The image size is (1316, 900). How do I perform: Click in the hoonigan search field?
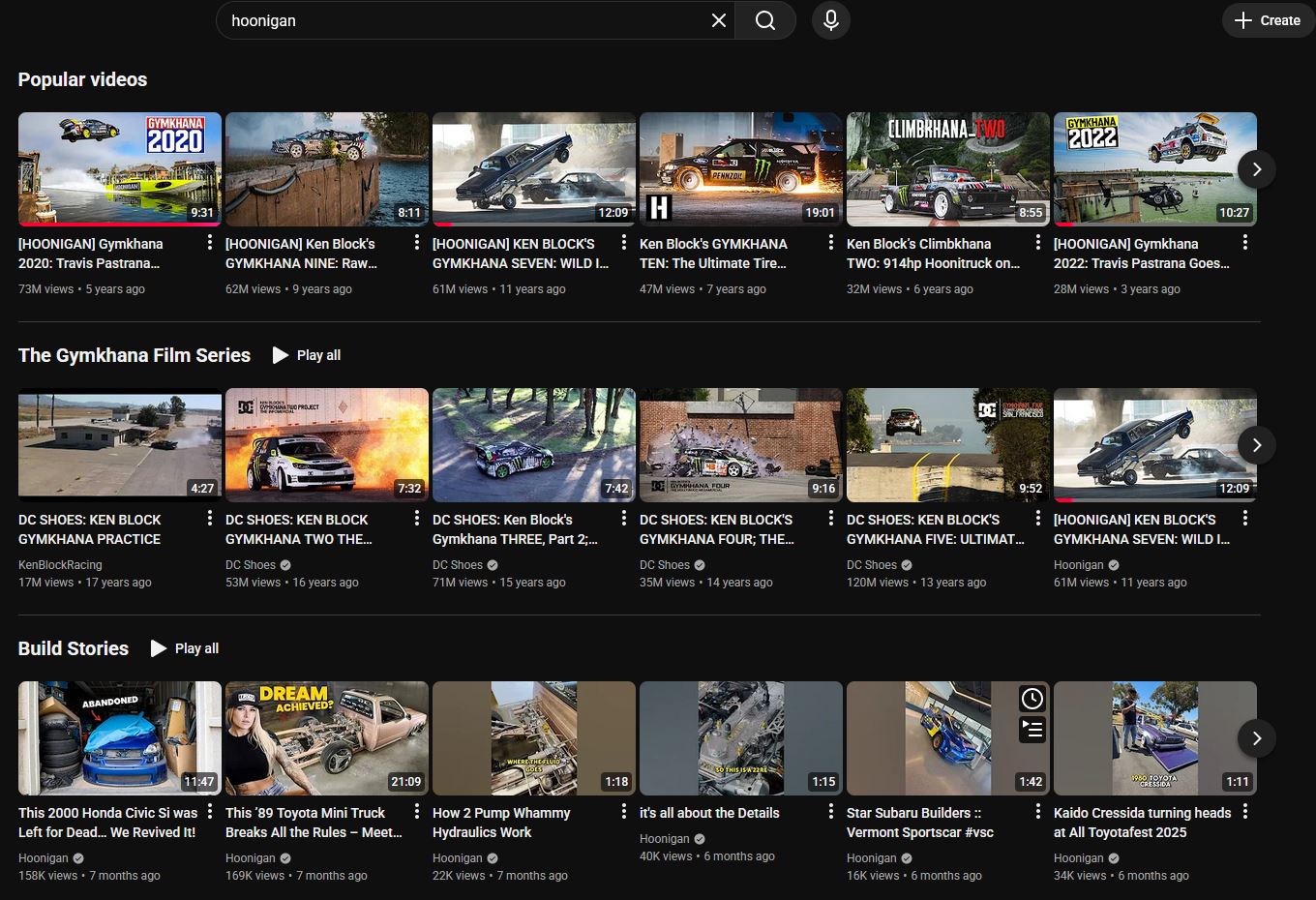coord(464,20)
